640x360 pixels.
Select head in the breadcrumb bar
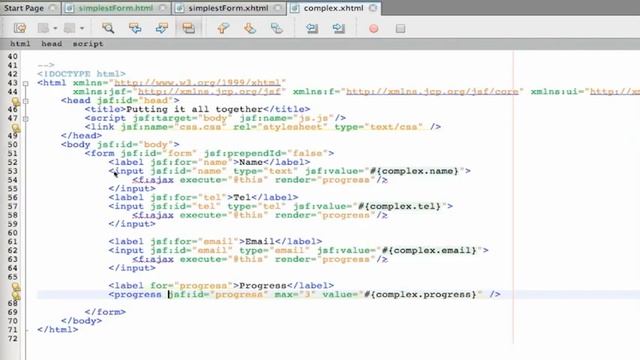click(51, 44)
